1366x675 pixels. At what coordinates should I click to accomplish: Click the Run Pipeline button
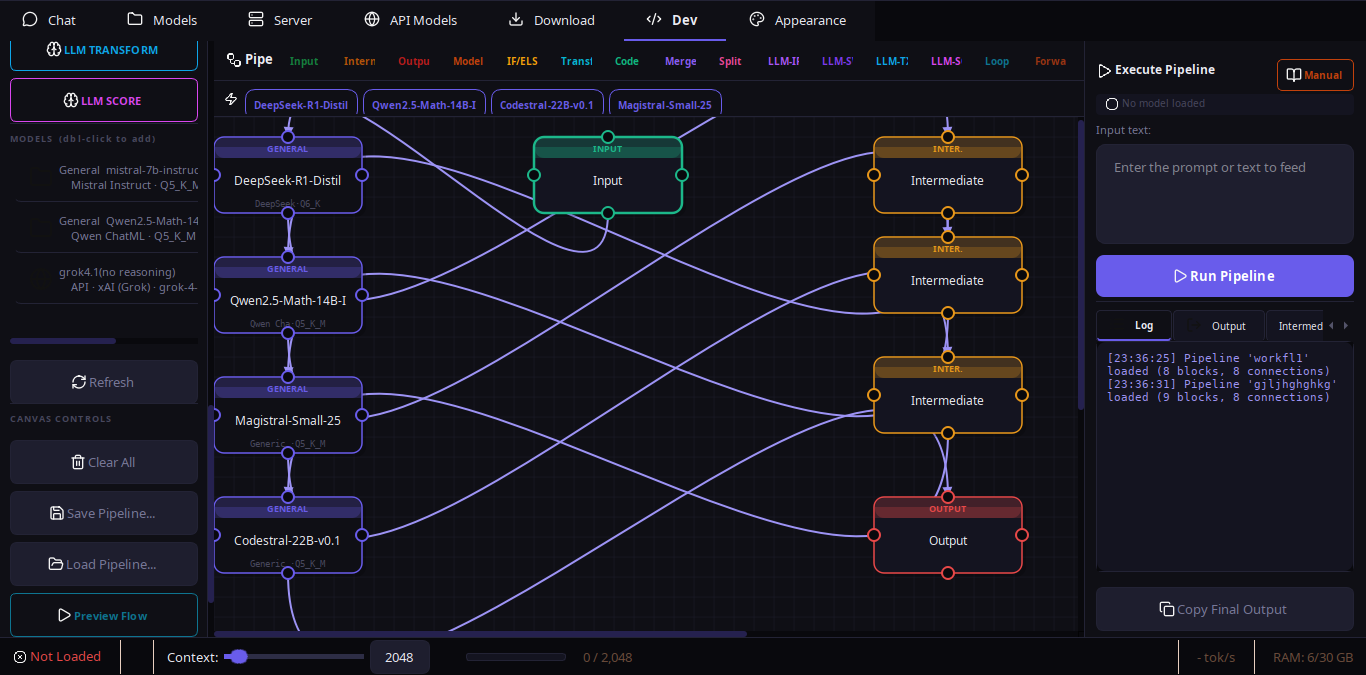pyautogui.click(x=1225, y=276)
